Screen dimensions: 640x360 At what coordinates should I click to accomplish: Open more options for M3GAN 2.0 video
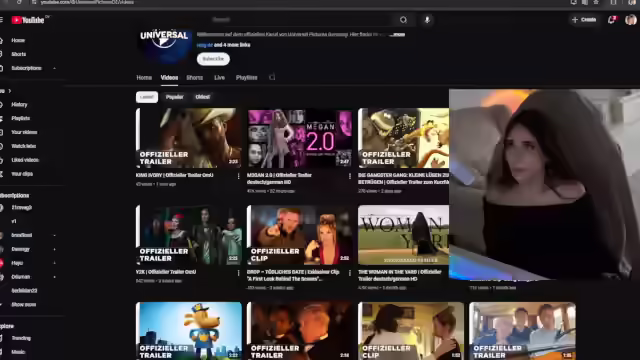(350, 176)
